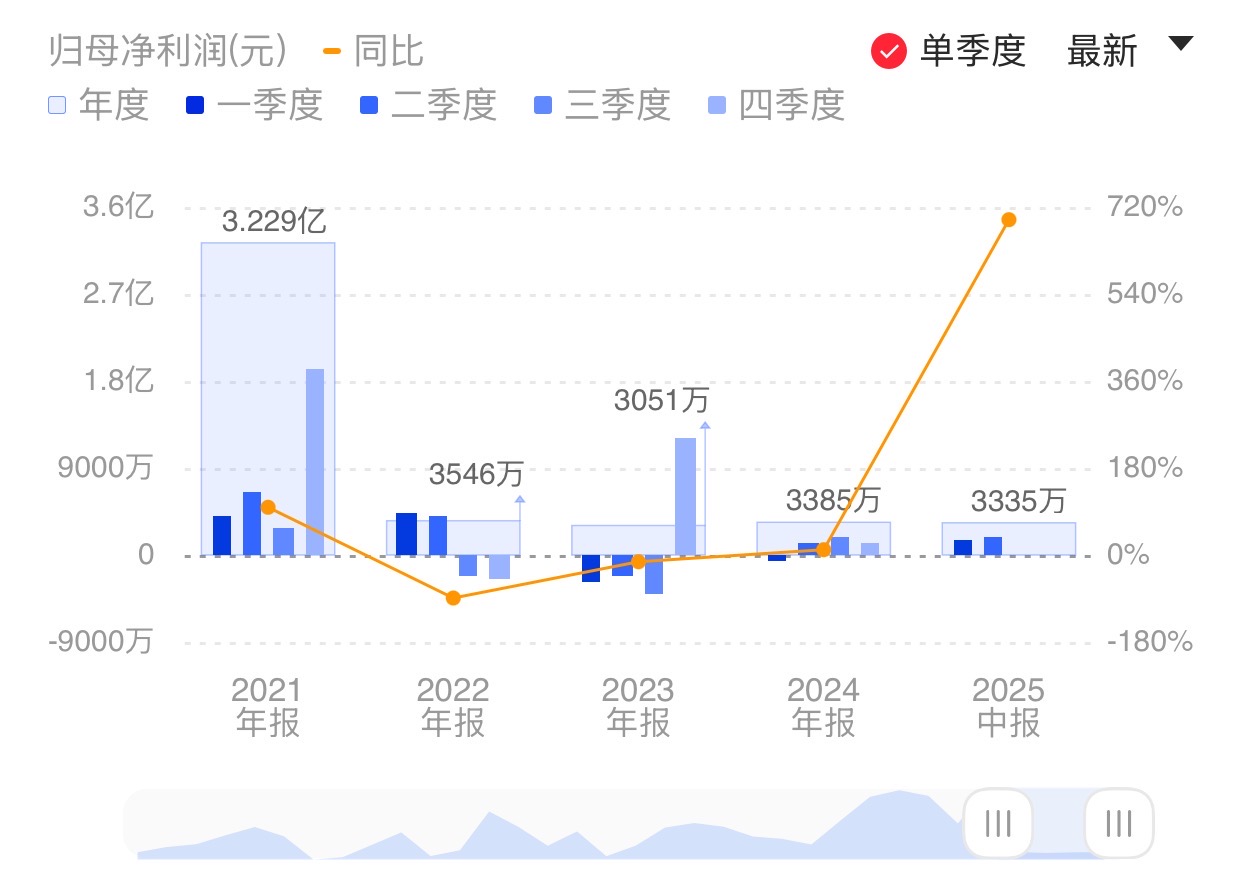Click the -180% axis value
Viewport: 1242px width, 883px height.
[x=1150, y=641]
